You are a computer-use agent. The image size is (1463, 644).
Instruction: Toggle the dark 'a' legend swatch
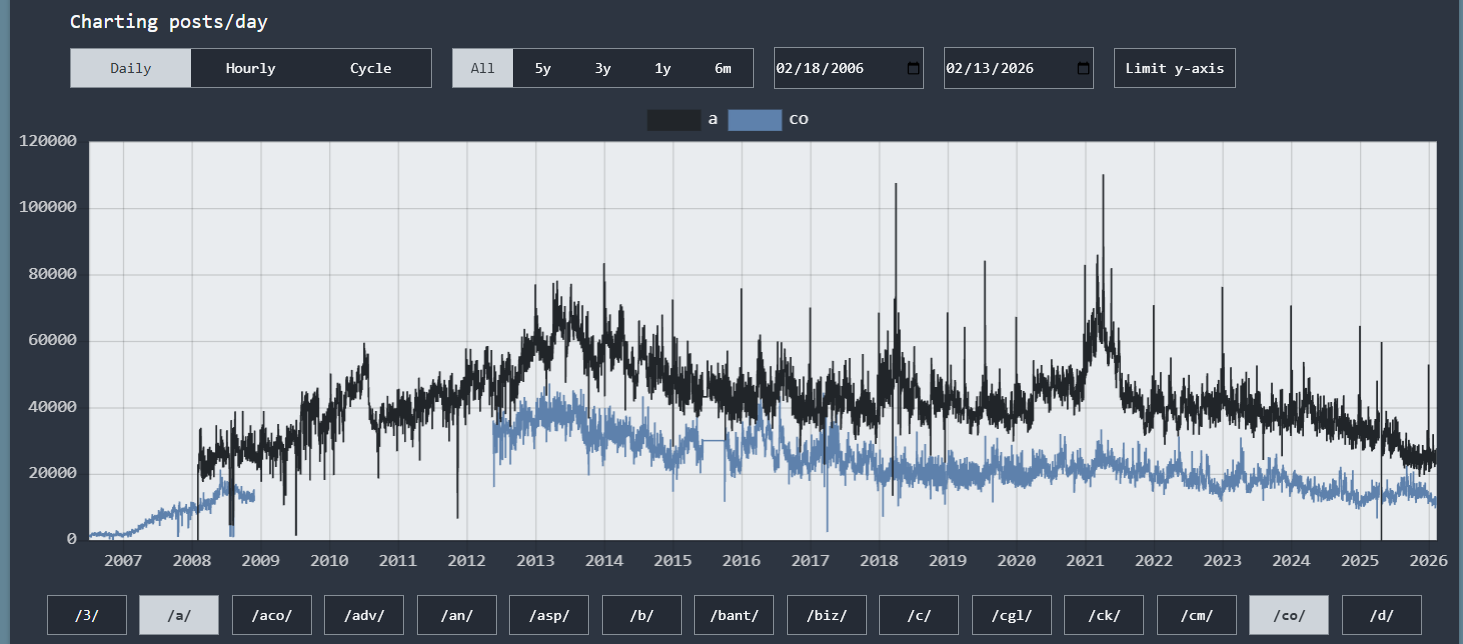point(674,120)
